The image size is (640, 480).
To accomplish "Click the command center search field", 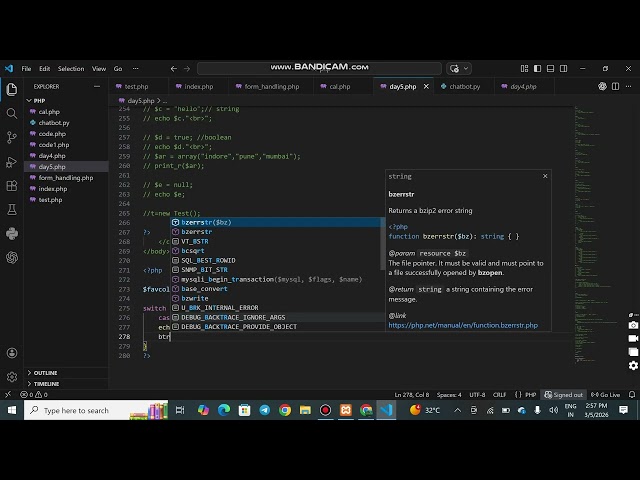I will [x=319, y=69].
